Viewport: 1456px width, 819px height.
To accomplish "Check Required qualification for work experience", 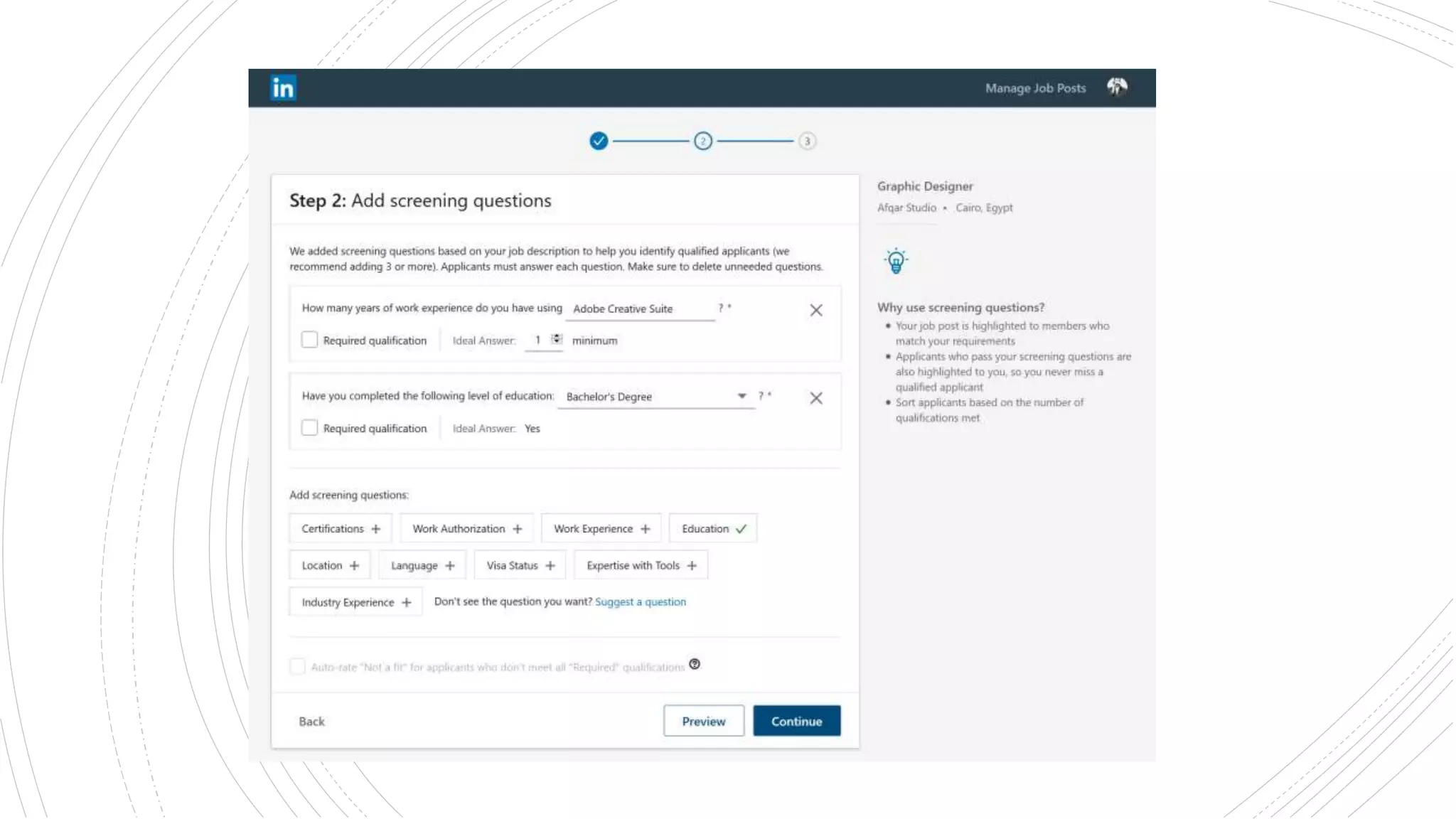I will click(x=309, y=340).
